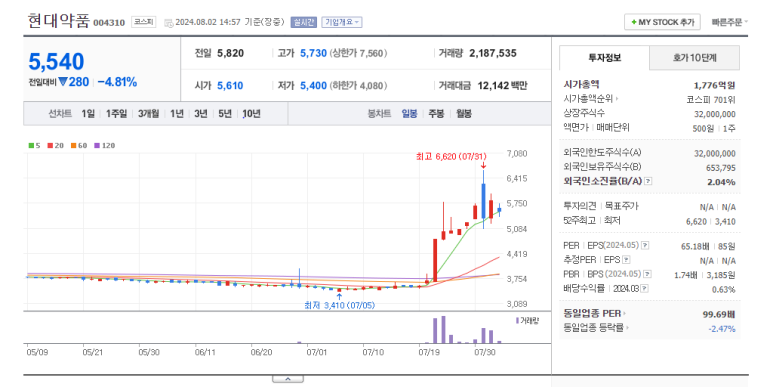Click 52주최고 최저 value 6,620 | 3,410
This screenshot has width=773, height=387.
(x=710, y=221)
